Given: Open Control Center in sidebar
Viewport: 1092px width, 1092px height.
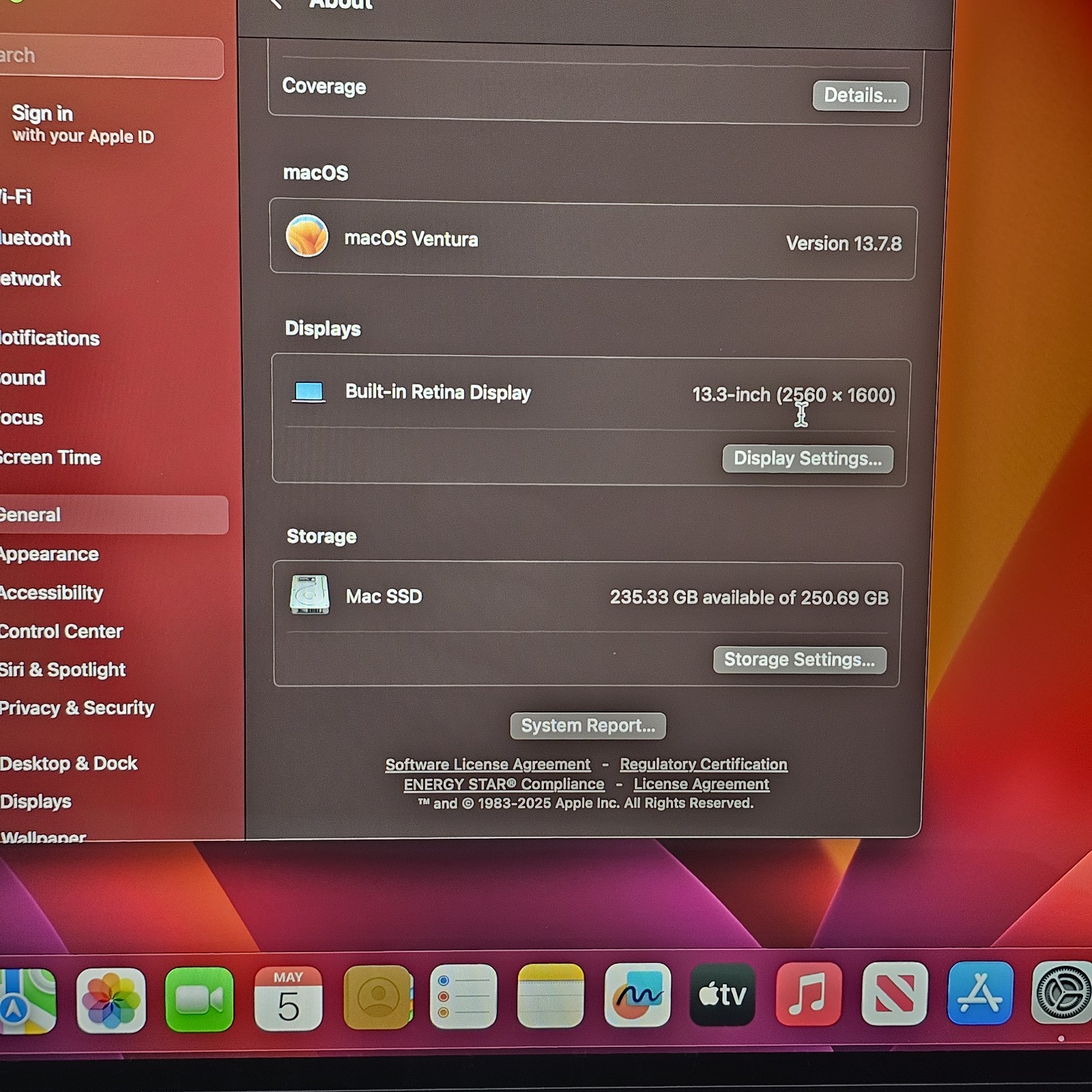Looking at the screenshot, I should pos(61,631).
